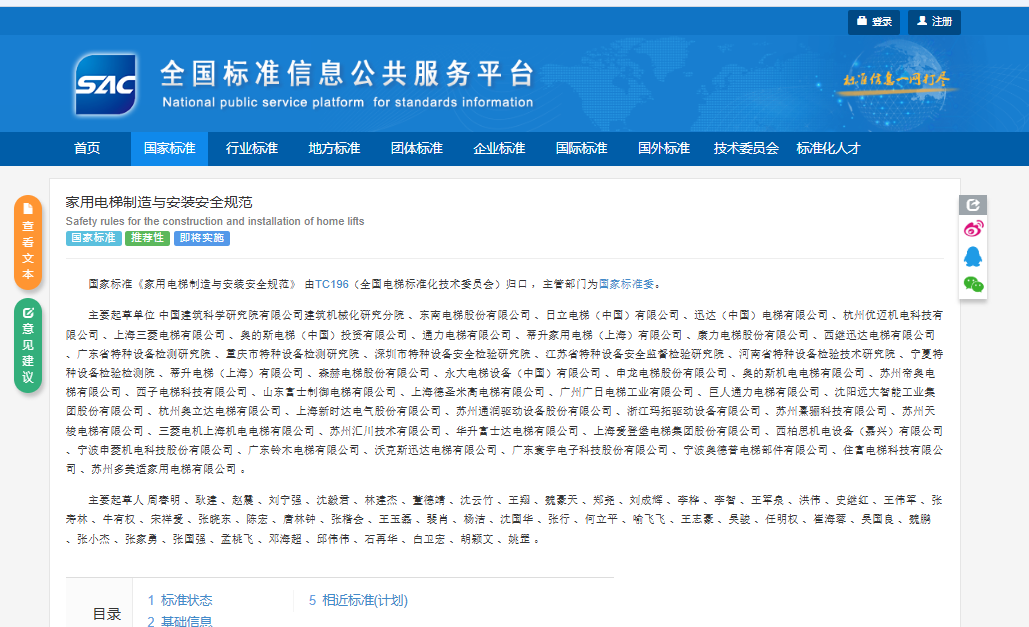Screen dimensions: 1029x627
Task: Open the 查看文本 side button
Action: tap(28, 242)
